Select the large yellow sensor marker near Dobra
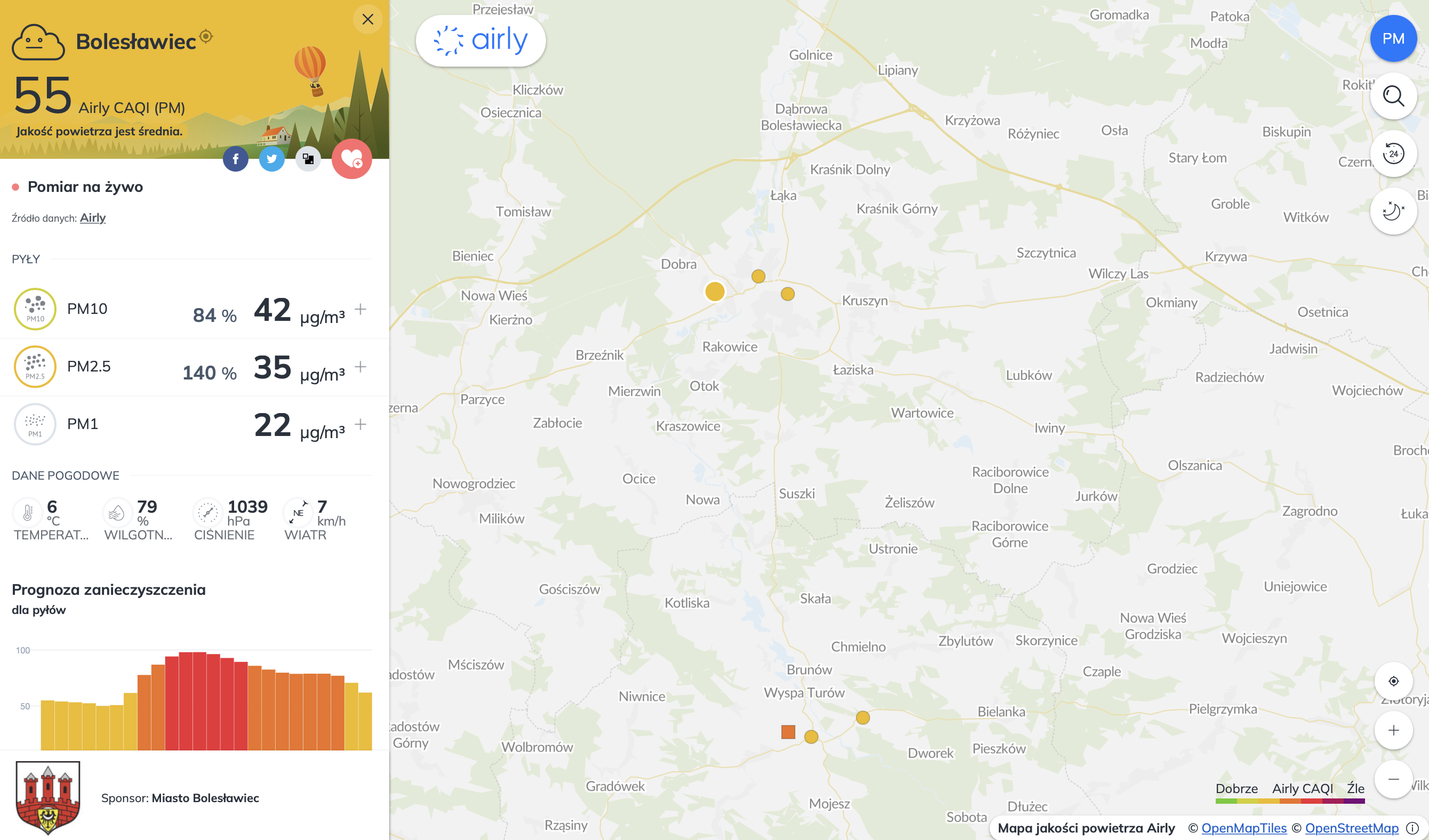 pos(714,292)
